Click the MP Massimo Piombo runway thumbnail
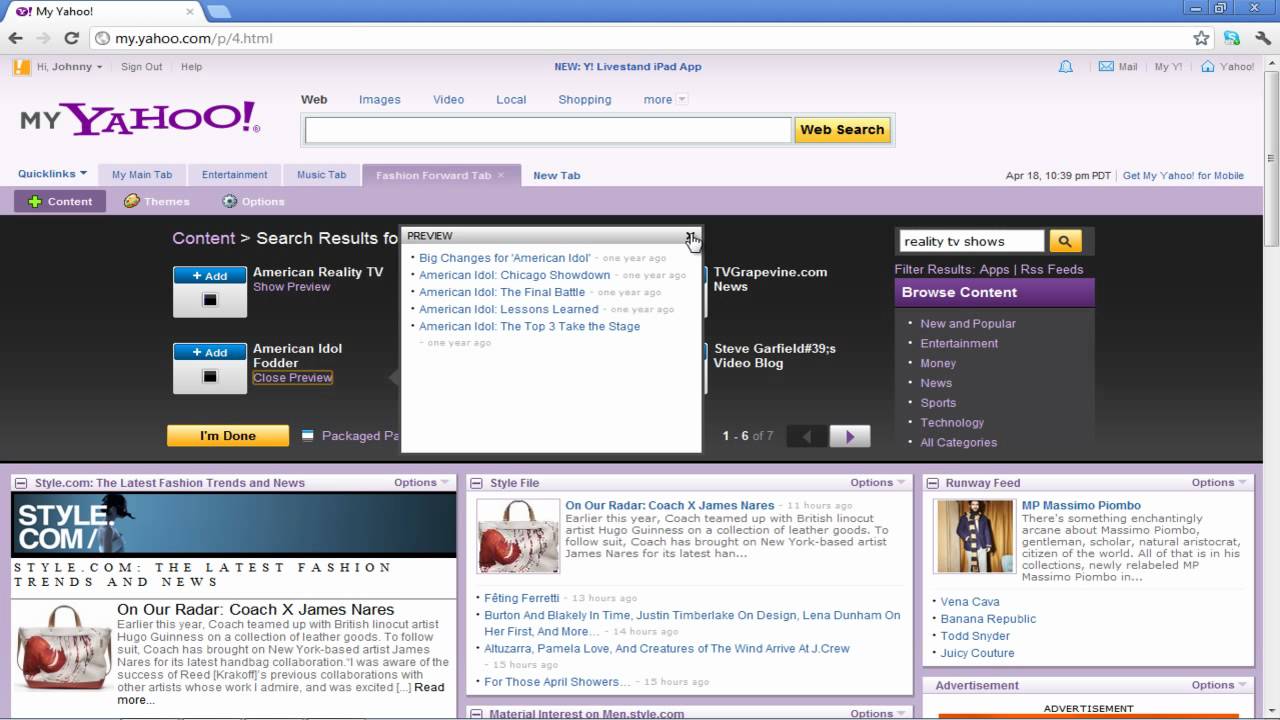Screen dimensions: 1280x720 click(x=974, y=536)
